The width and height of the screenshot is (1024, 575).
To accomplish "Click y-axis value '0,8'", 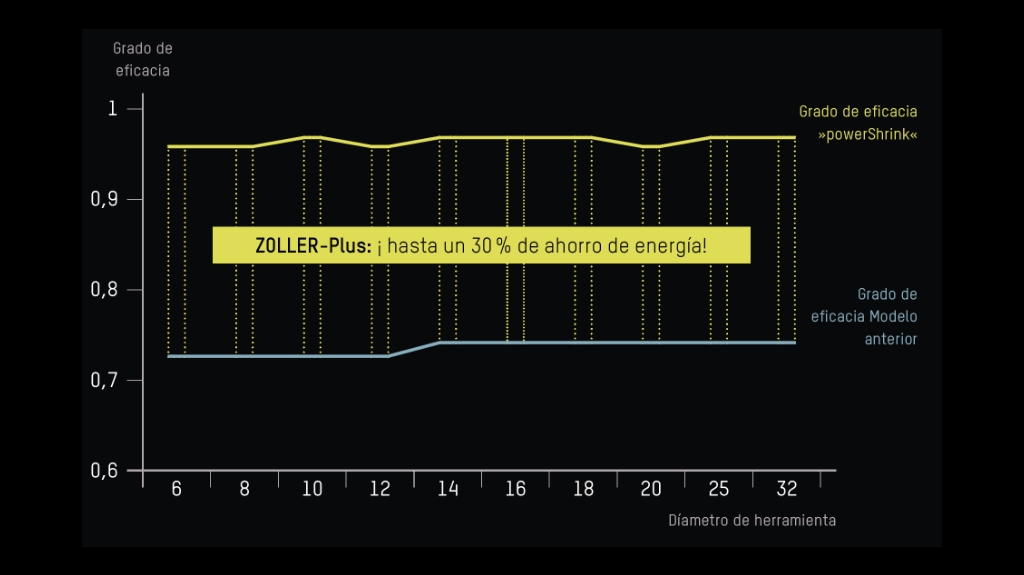I will click(104, 289).
